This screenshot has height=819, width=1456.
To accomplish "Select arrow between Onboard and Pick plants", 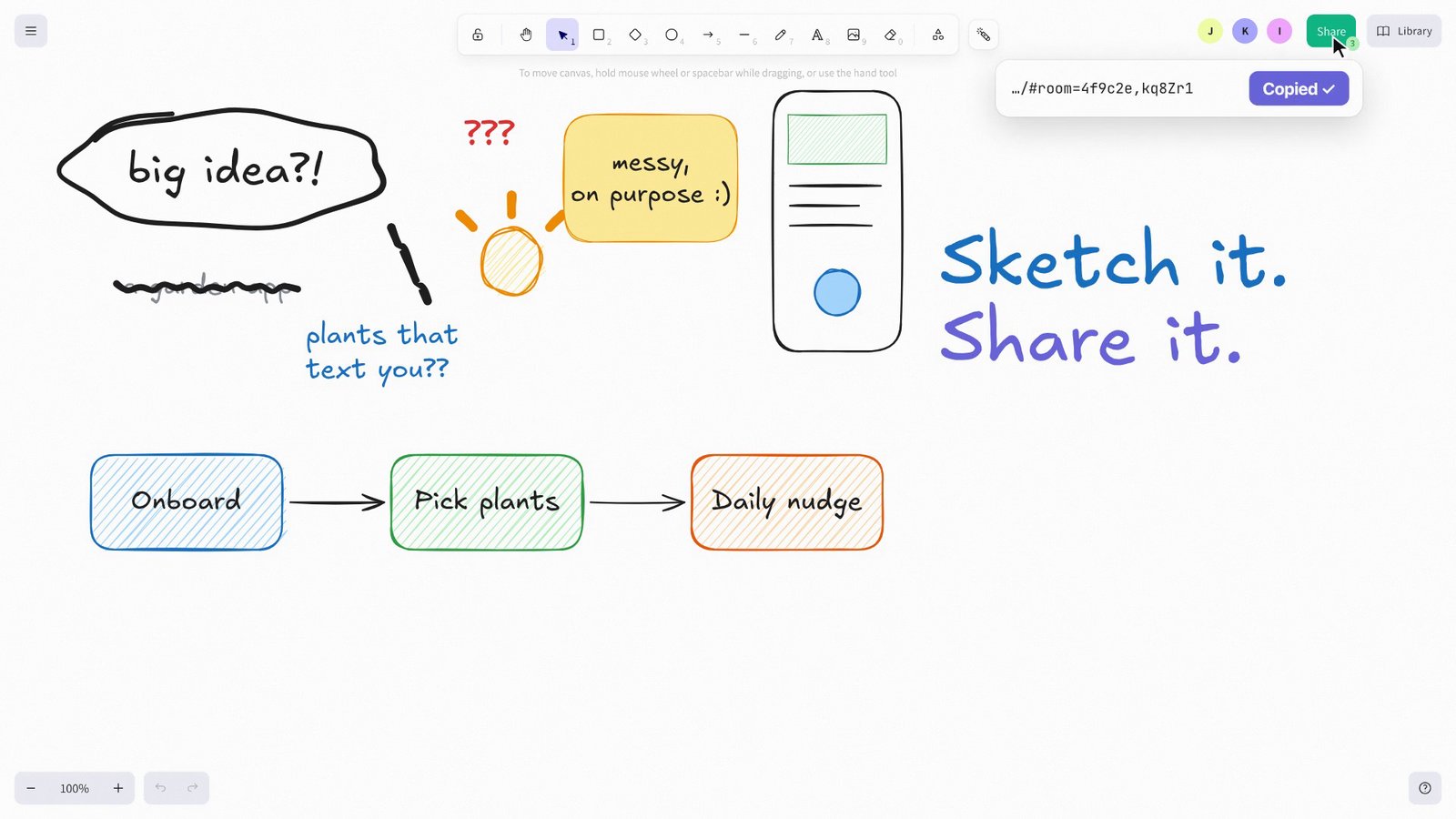I will (x=337, y=502).
